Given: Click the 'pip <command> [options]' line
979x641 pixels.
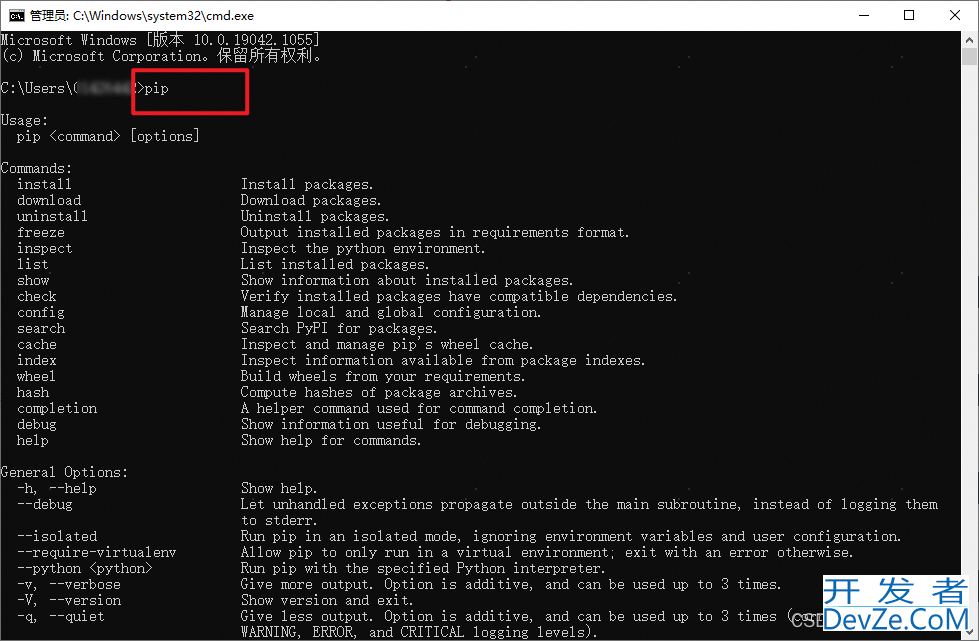Looking at the screenshot, I should tap(108, 137).
